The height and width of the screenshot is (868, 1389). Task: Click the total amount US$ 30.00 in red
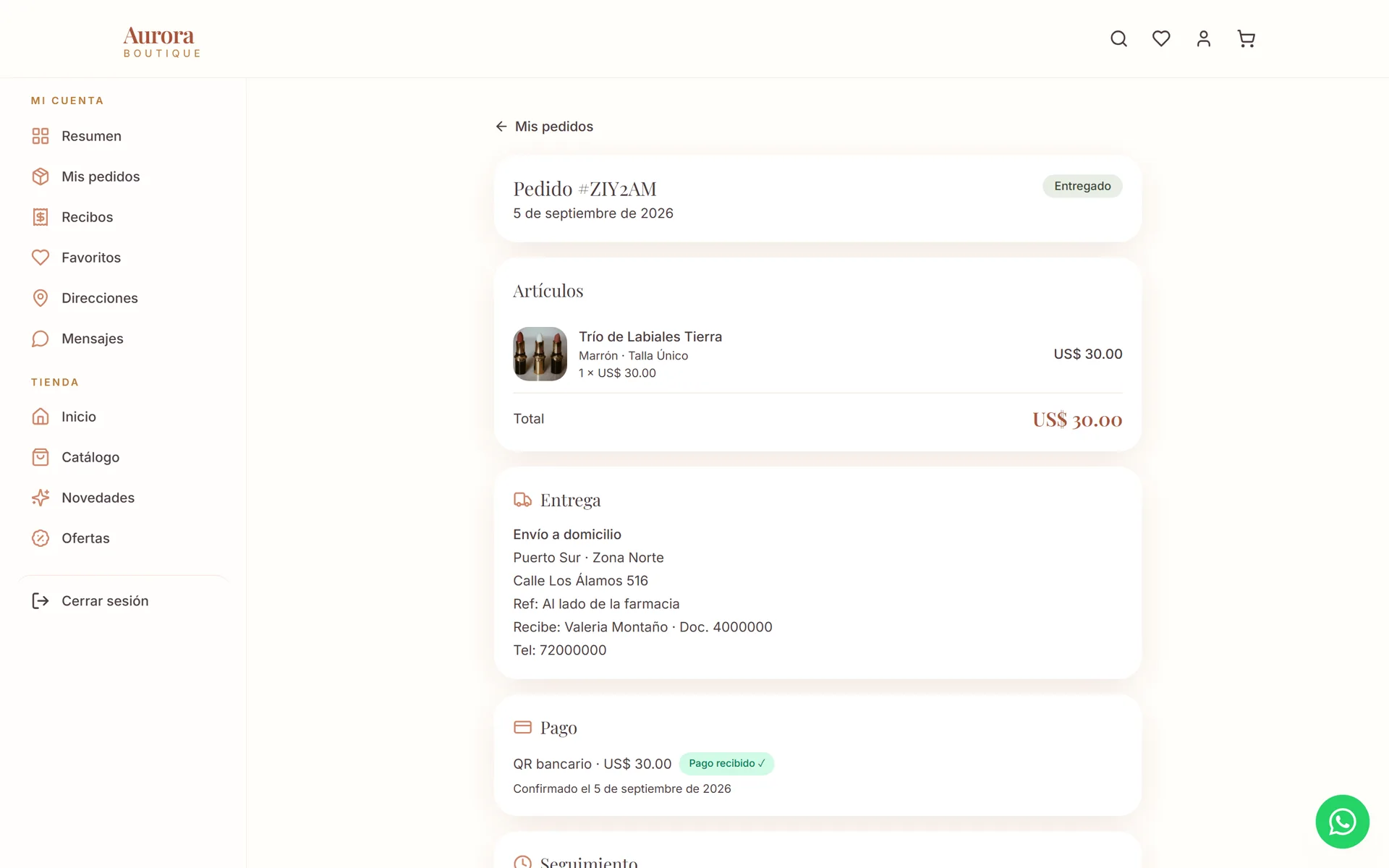pos(1077,420)
